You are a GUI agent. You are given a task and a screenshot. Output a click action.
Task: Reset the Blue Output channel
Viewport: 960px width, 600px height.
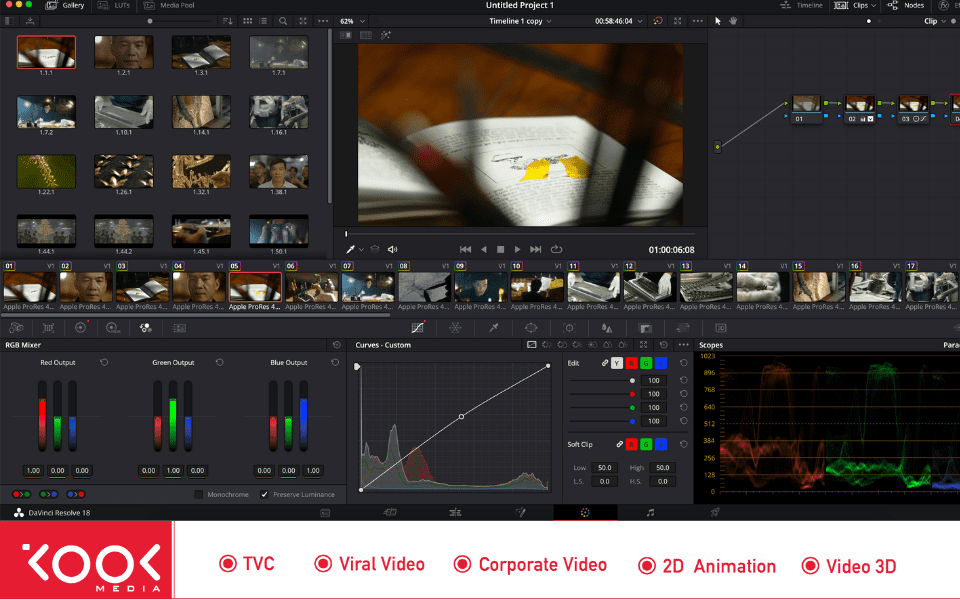335,362
